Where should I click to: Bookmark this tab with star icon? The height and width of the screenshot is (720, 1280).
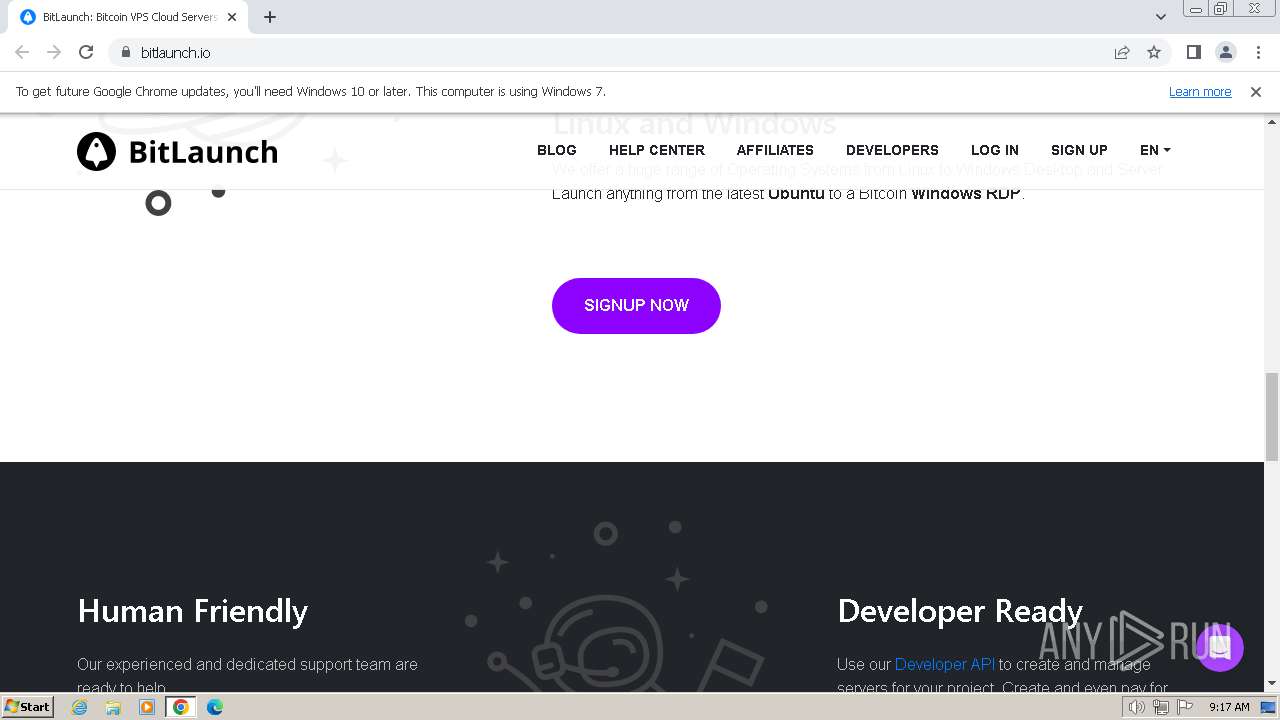(1154, 52)
